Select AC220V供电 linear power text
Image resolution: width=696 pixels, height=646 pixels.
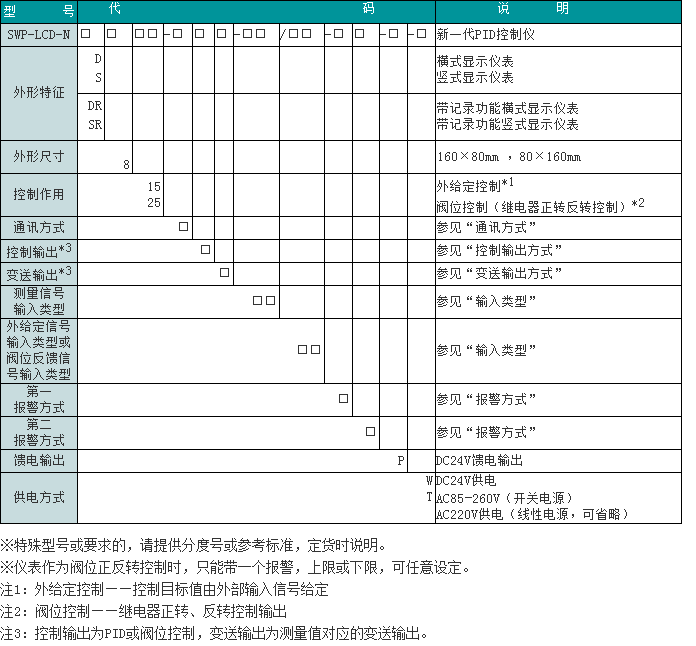(x=533, y=514)
